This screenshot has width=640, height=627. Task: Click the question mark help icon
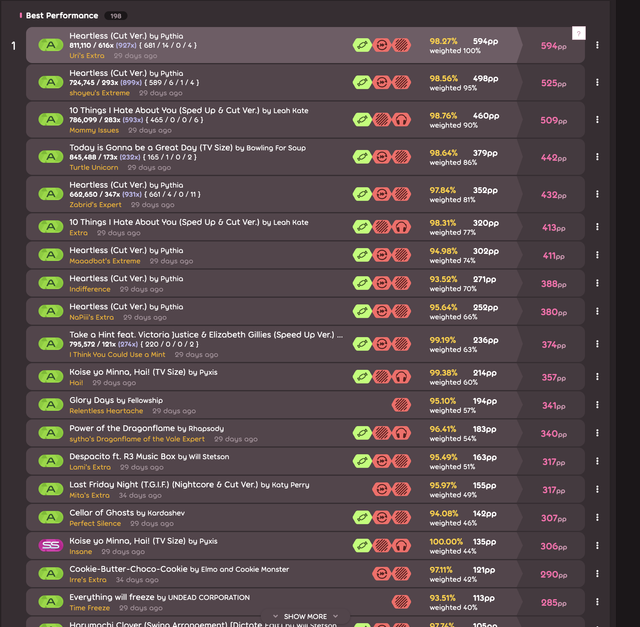(x=579, y=33)
